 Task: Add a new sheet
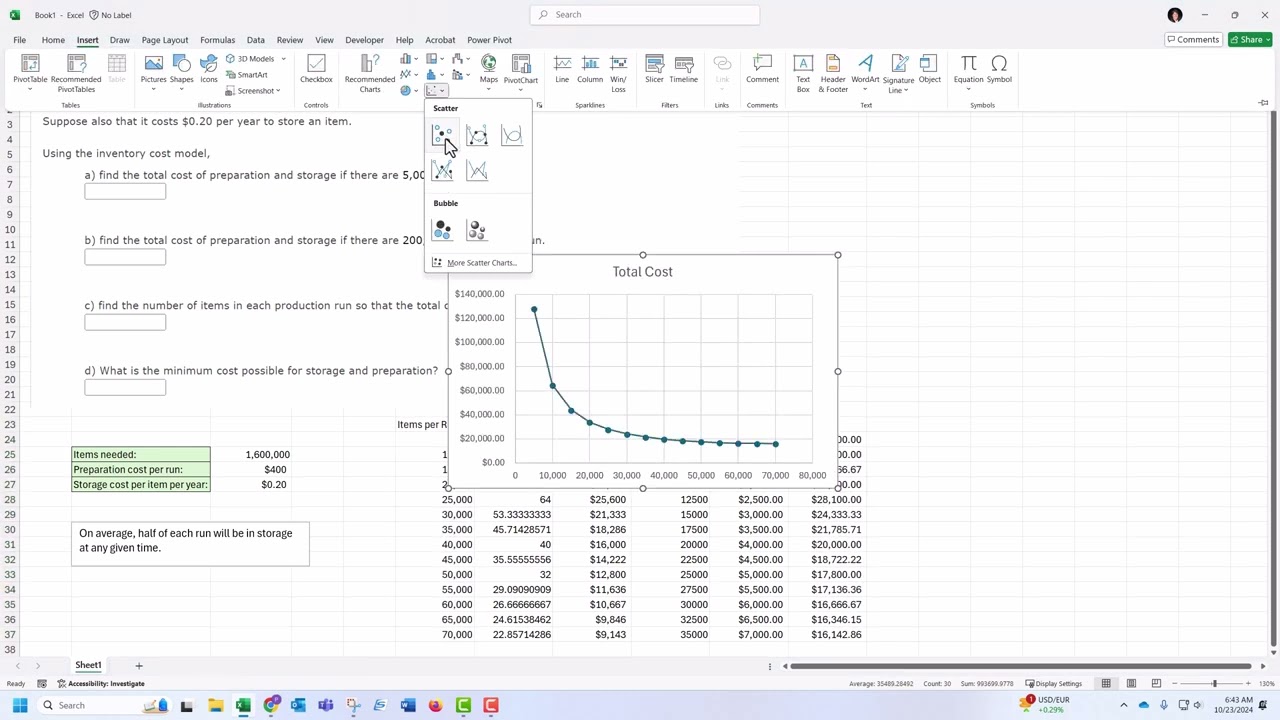(139, 666)
